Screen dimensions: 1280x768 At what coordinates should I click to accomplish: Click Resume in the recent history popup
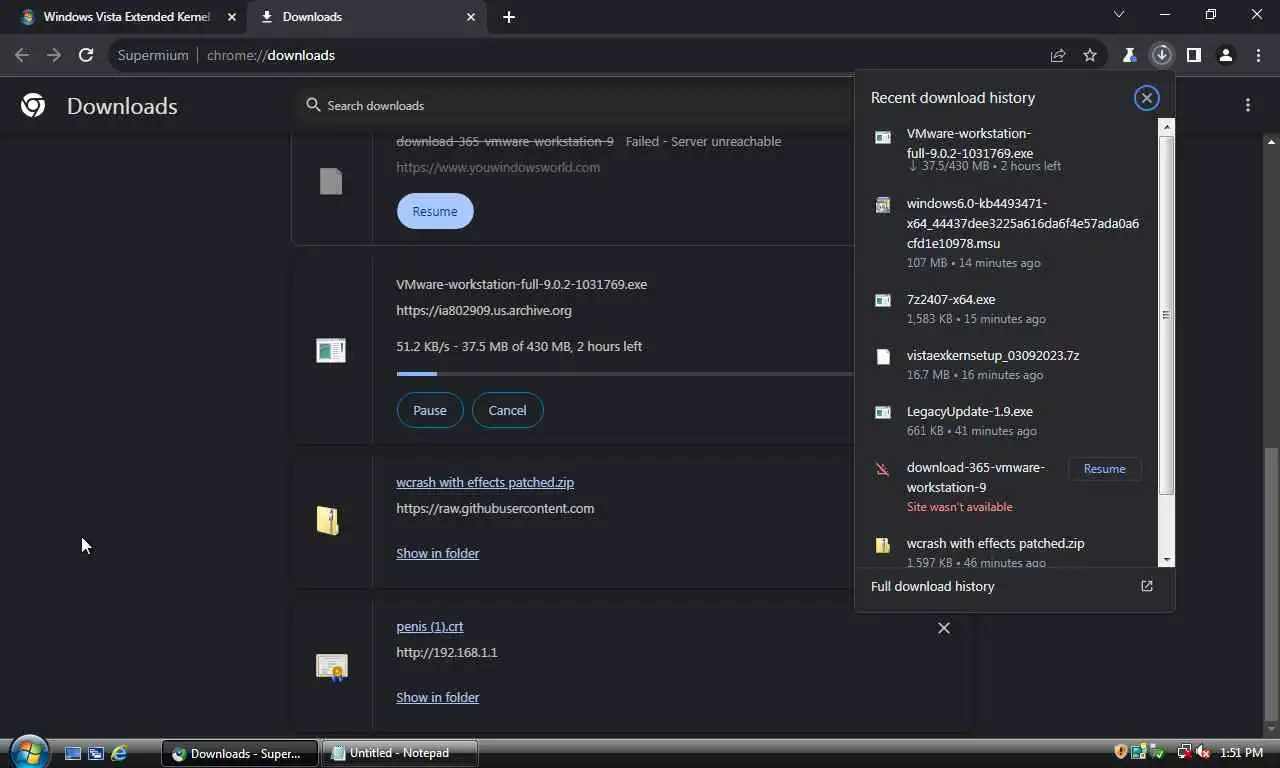click(x=1104, y=469)
